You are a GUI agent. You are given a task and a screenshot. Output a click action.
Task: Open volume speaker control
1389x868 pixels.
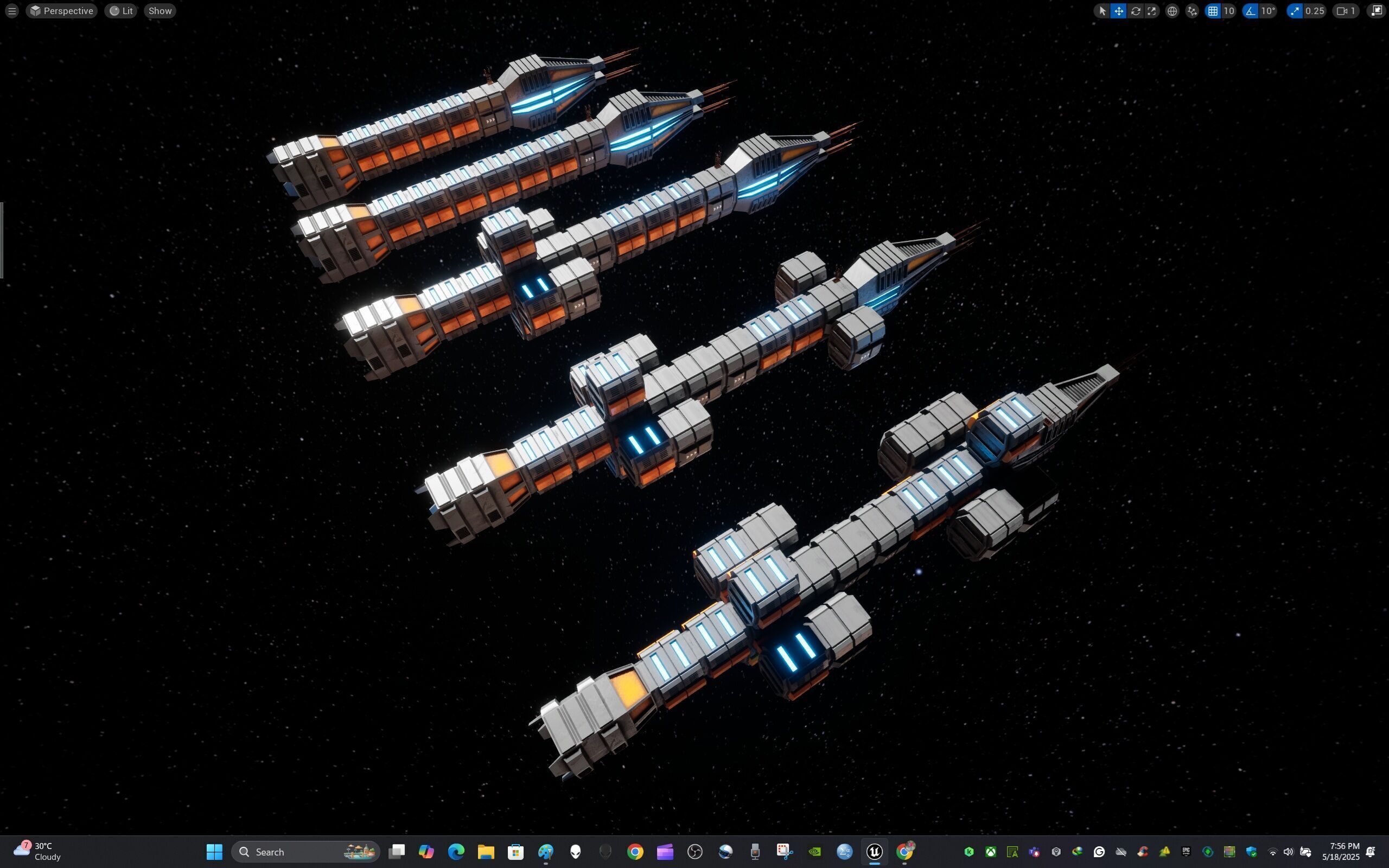tap(1288, 852)
